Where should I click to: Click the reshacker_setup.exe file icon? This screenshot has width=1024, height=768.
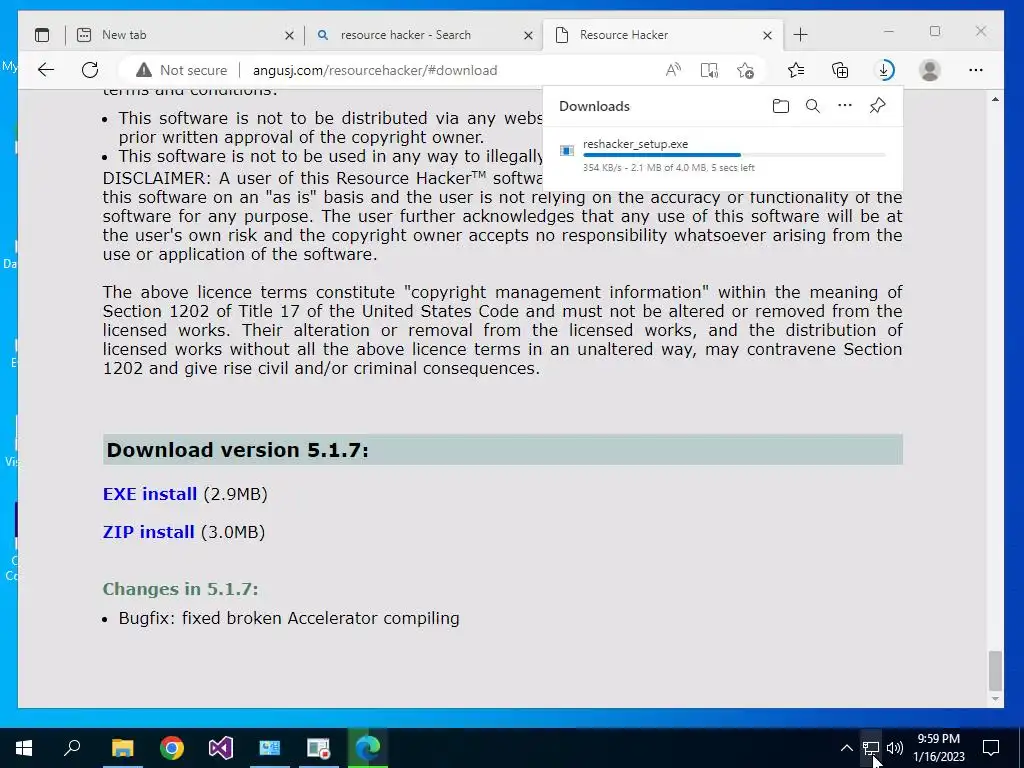[567, 151]
